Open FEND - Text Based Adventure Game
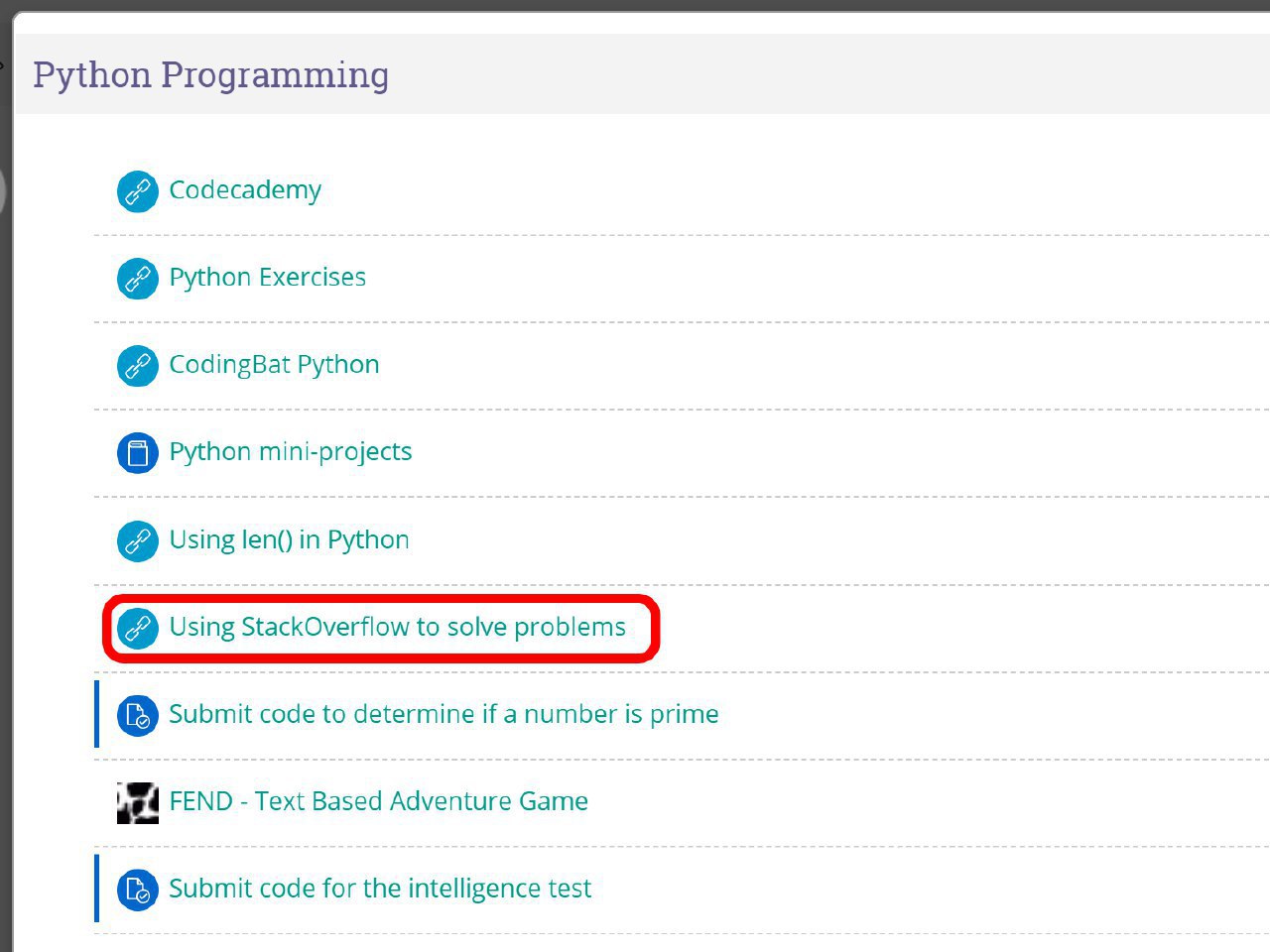The height and width of the screenshot is (952, 1270). [x=378, y=802]
